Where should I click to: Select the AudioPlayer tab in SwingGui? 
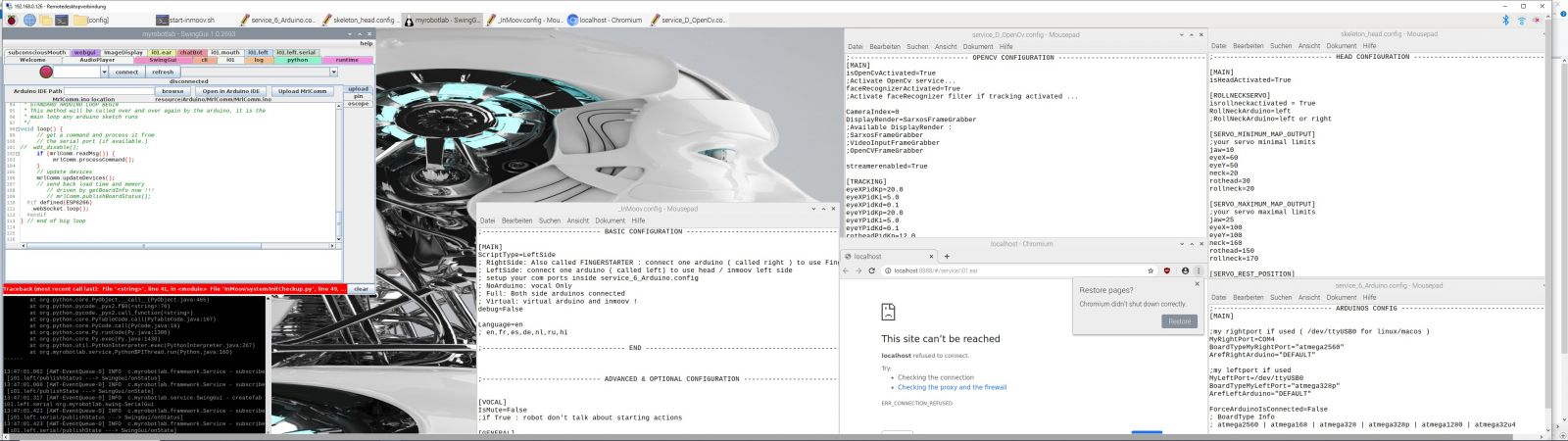pos(97,60)
